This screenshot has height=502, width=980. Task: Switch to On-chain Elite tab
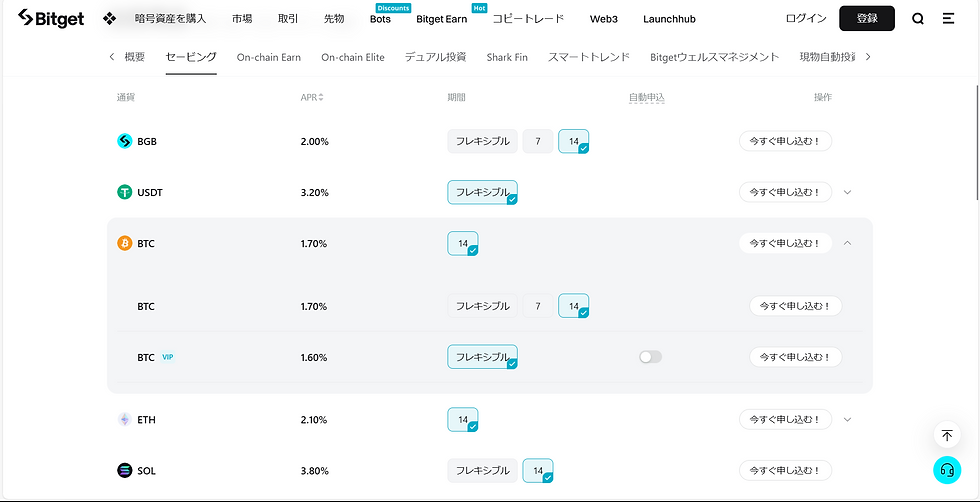353,57
